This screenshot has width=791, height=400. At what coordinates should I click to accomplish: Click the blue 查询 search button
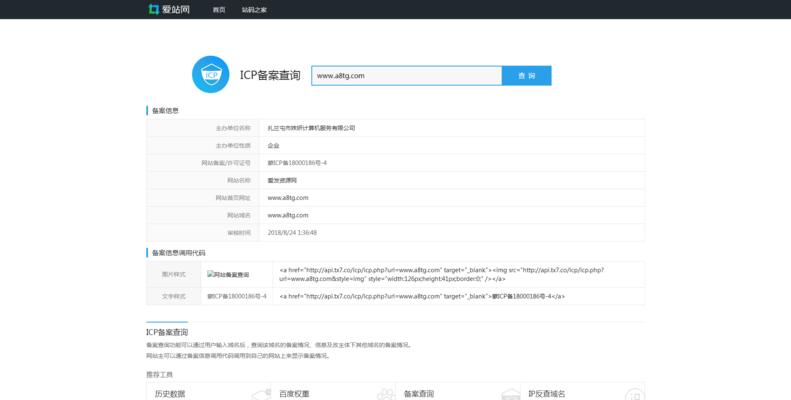(x=527, y=76)
